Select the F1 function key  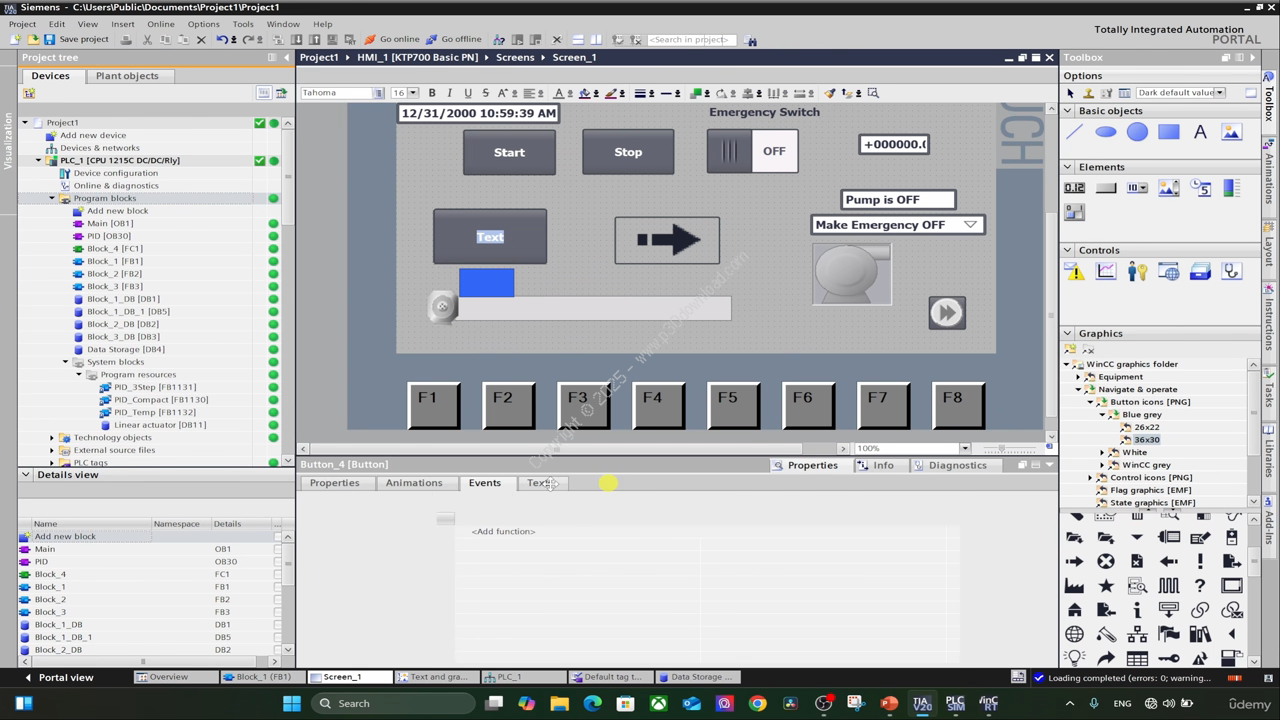pos(434,404)
